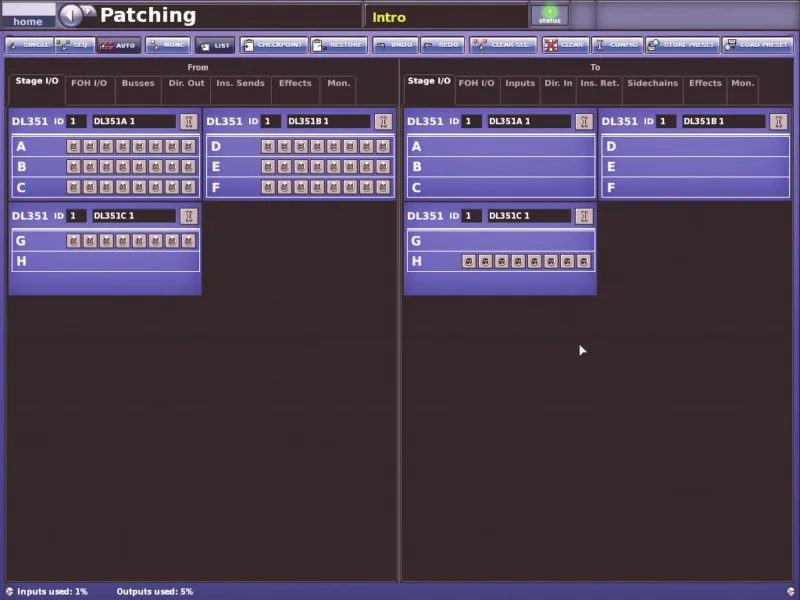Click the To card row D

click(696, 146)
